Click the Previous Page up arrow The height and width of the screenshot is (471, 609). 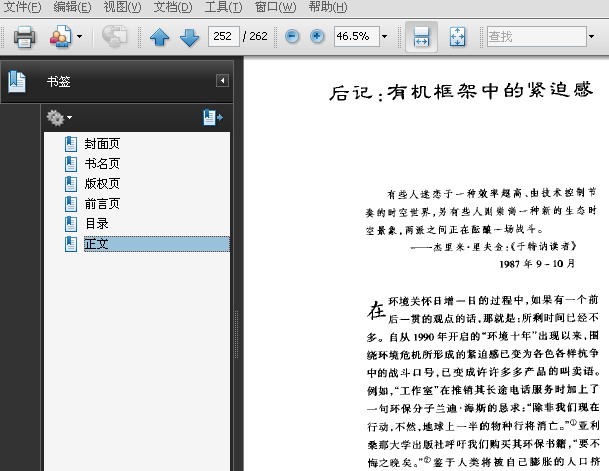pos(159,38)
